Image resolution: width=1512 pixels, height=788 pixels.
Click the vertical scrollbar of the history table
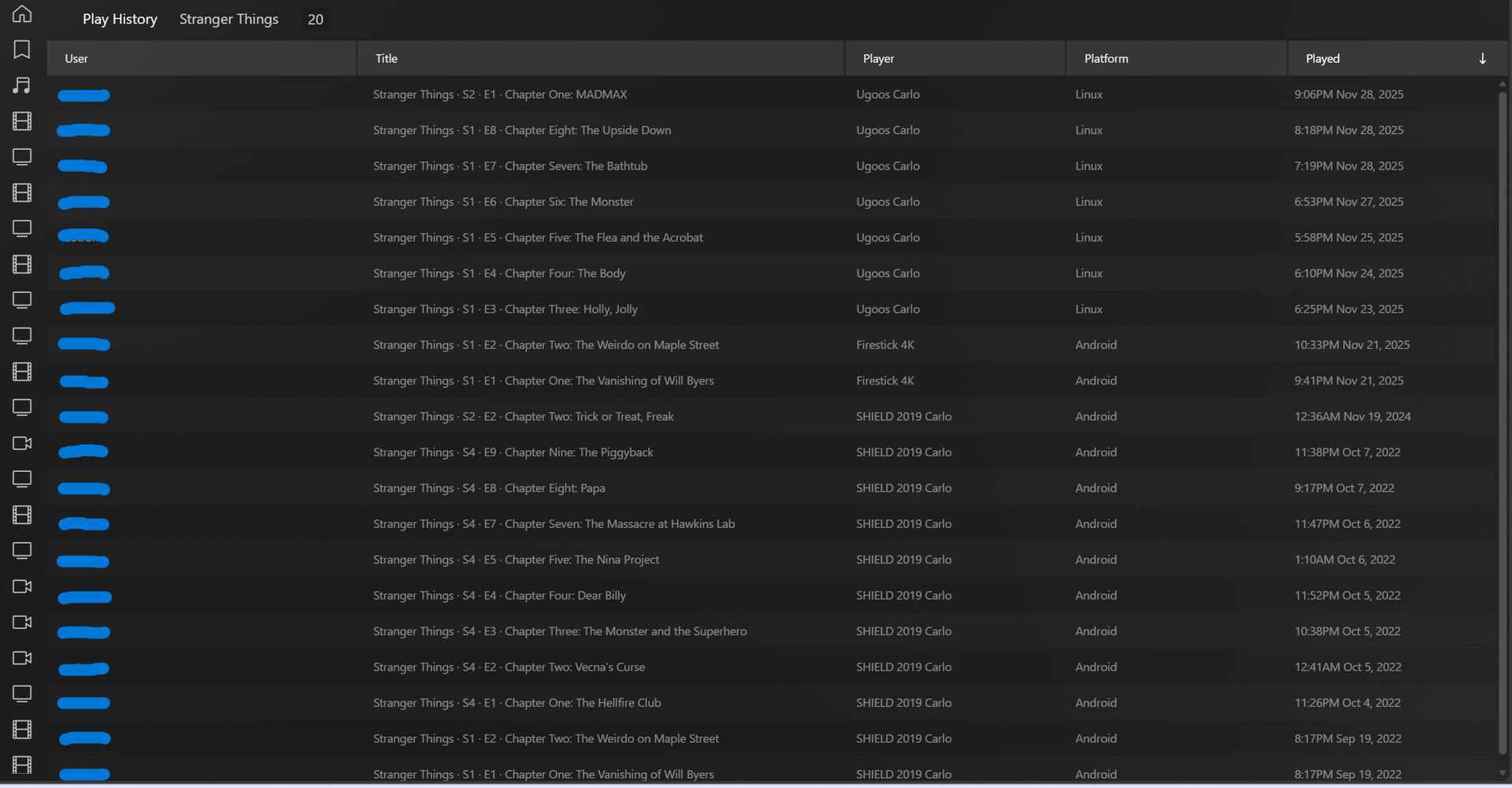1502,422
